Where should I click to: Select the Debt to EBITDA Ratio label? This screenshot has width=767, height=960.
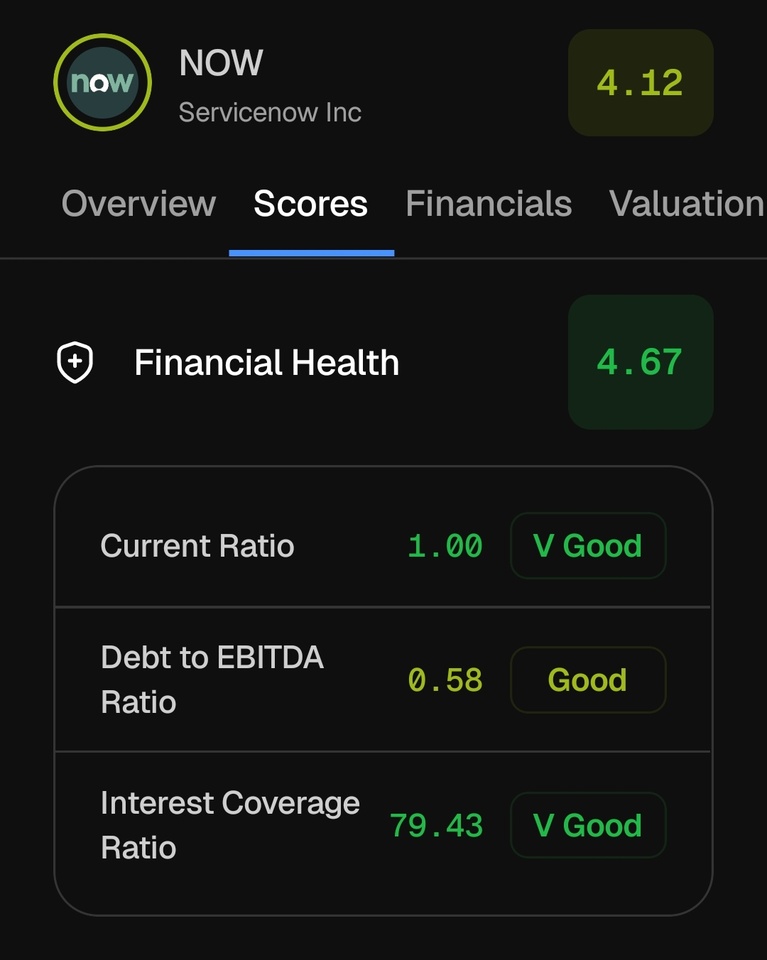[x=212, y=679]
